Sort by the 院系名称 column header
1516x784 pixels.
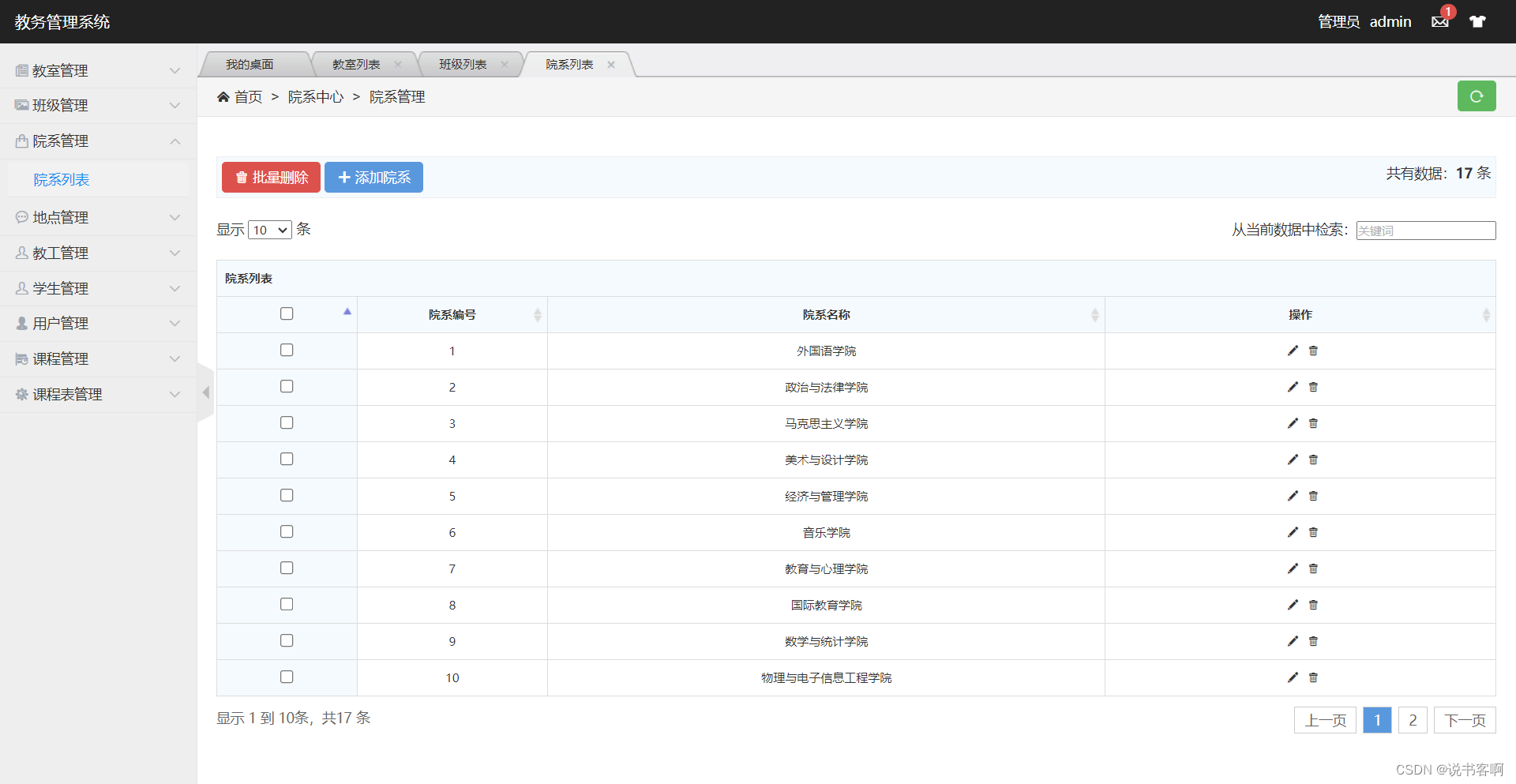826,314
